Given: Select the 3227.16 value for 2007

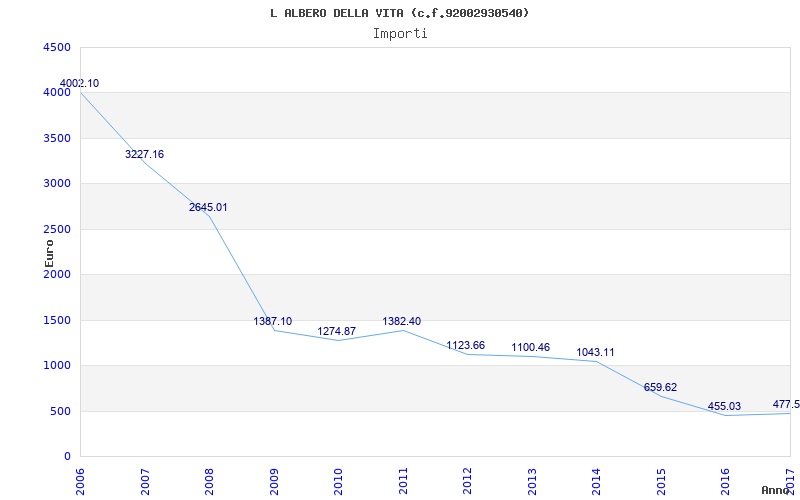Looking at the screenshot, I should tap(144, 154).
